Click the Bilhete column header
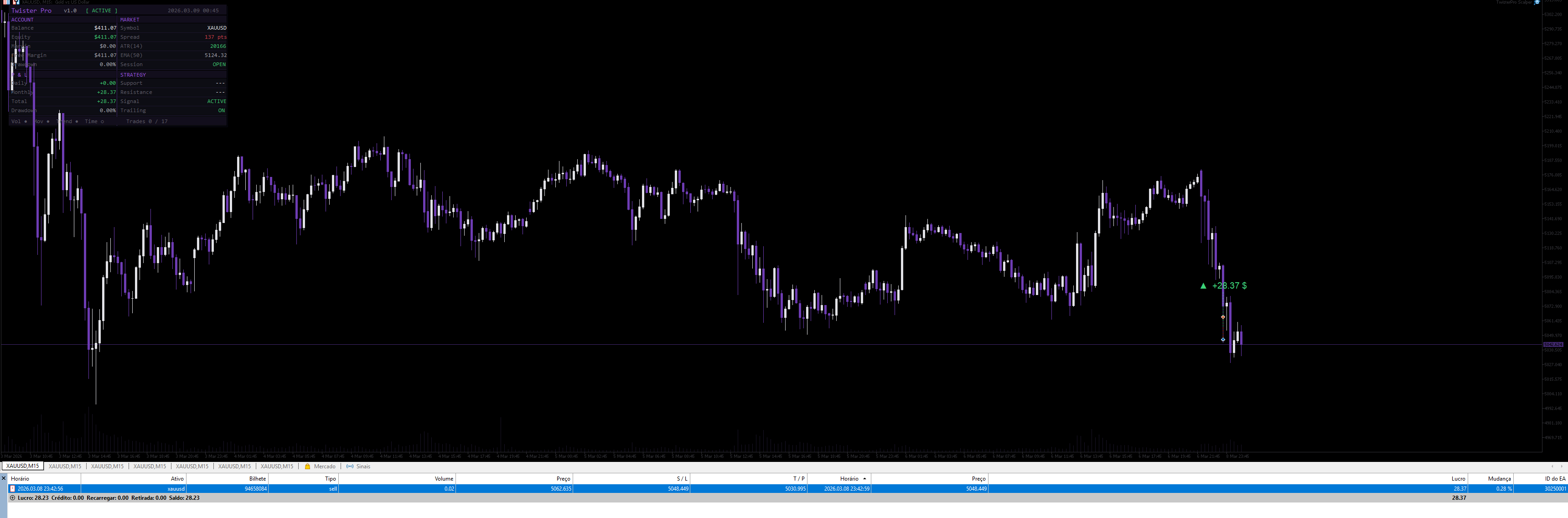This screenshot has height=518, width=1568. pyautogui.click(x=258, y=478)
